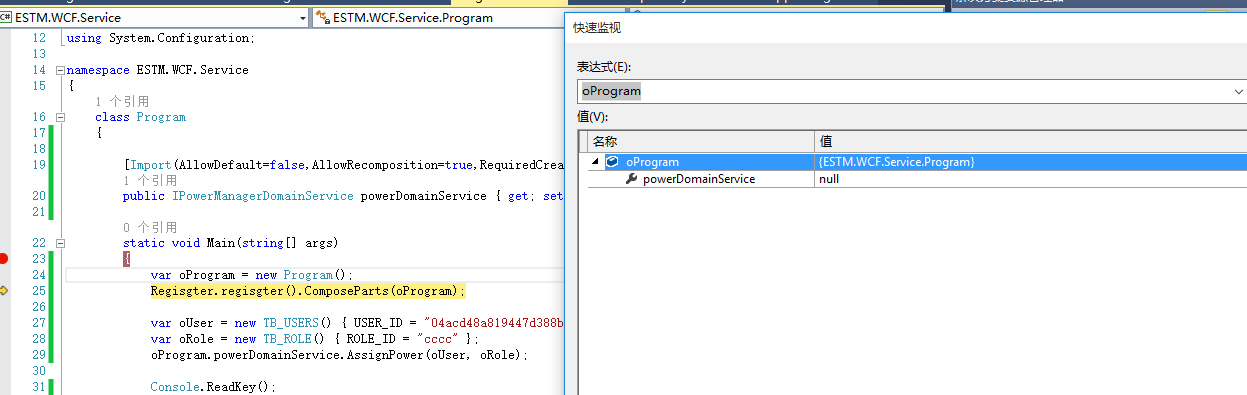The width and height of the screenshot is (1247, 395).
Task: Toggle the breakpoint red dot on line 23
Action: point(4,259)
